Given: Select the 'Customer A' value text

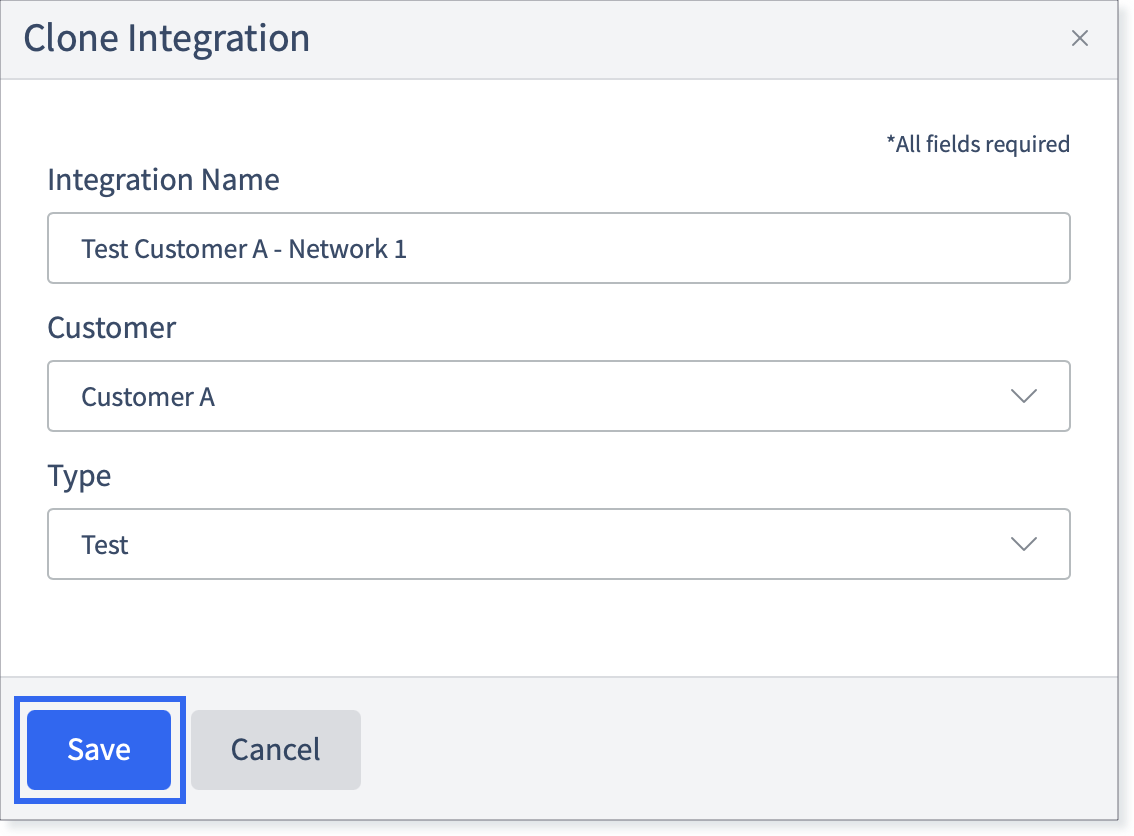Looking at the screenshot, I should click(148, 397).
